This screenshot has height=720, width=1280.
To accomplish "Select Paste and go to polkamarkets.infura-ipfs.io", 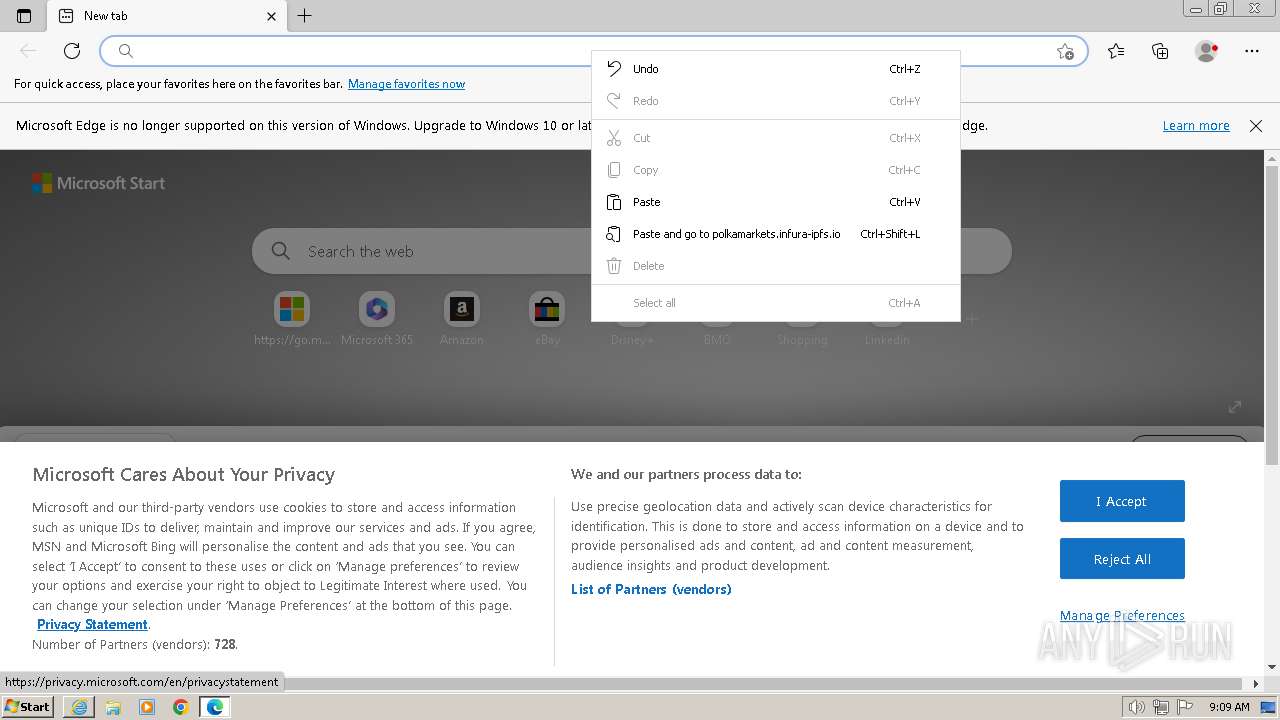I will coord(776,234).
